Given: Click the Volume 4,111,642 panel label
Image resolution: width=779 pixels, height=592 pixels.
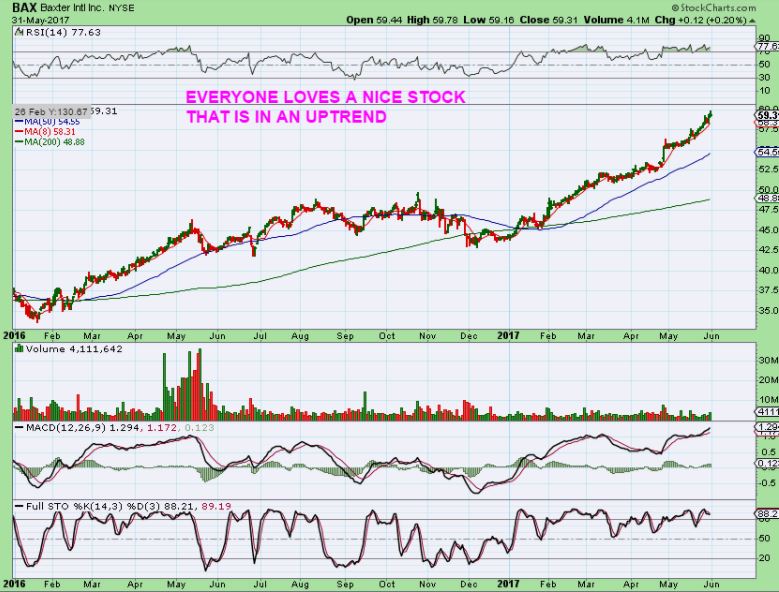Looking at the screenshot, I should [74, 349].
